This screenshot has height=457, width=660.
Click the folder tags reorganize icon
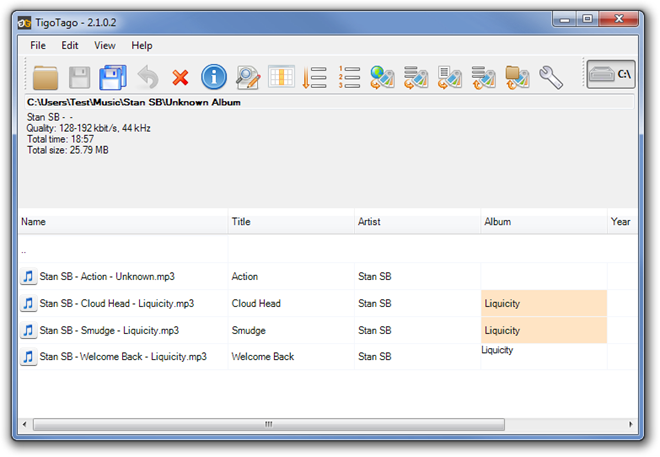pos(517,77)
